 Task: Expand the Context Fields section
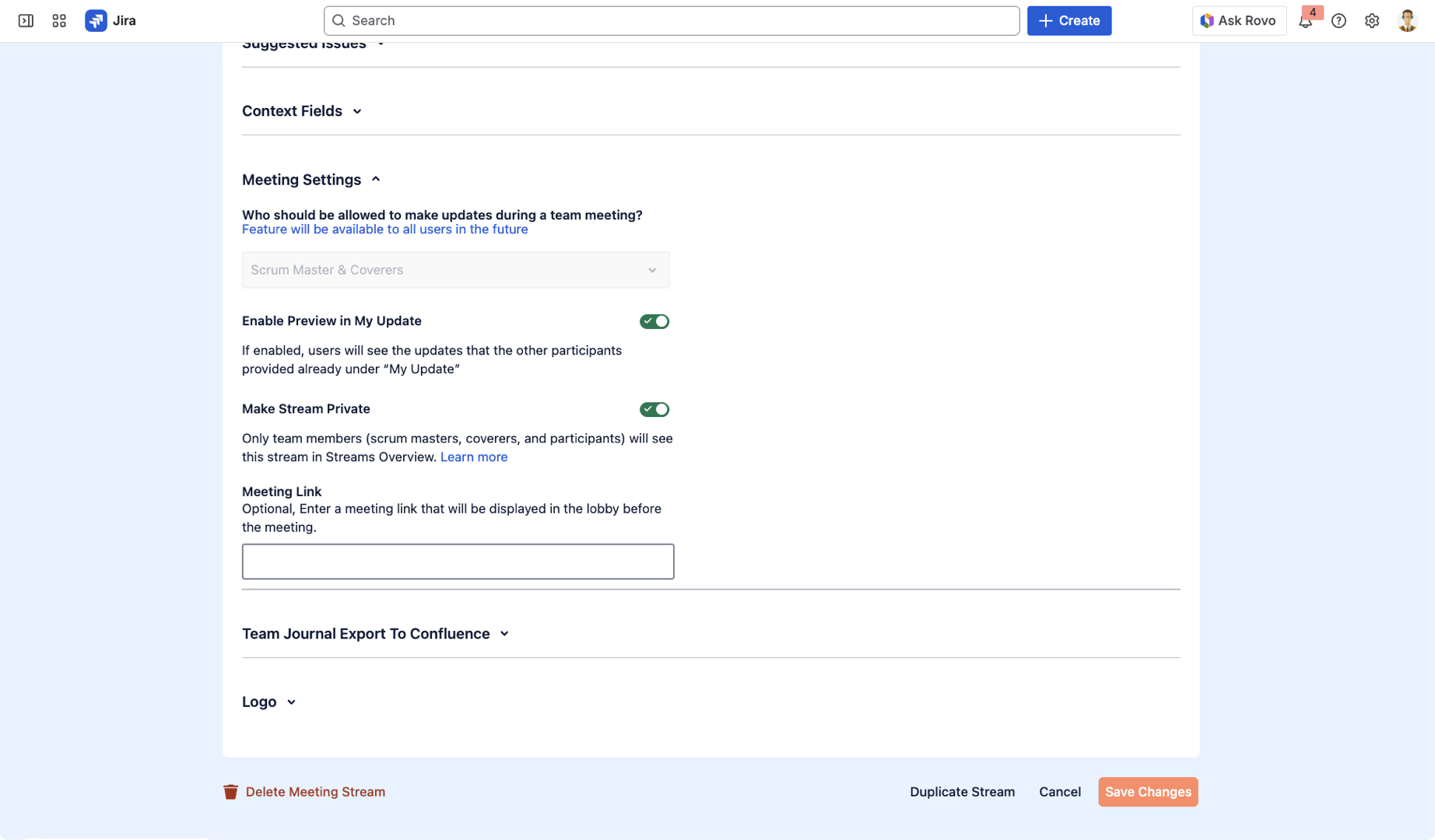[302, 111]
